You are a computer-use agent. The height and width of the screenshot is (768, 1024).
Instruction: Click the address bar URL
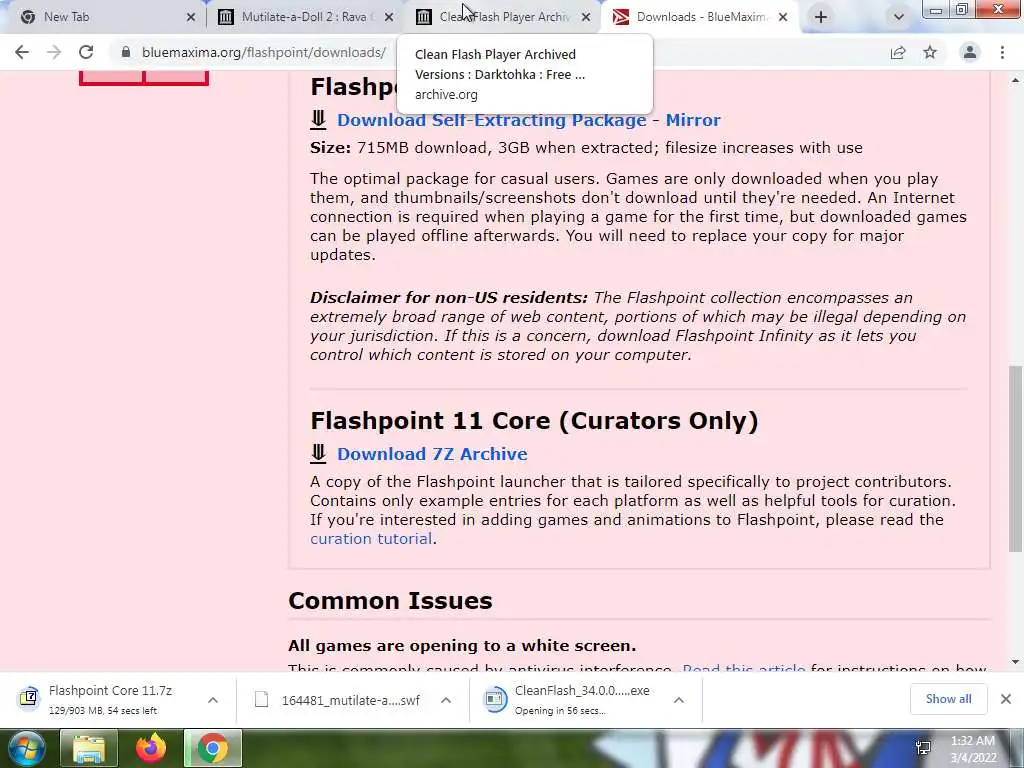click(x=264, y=52)
